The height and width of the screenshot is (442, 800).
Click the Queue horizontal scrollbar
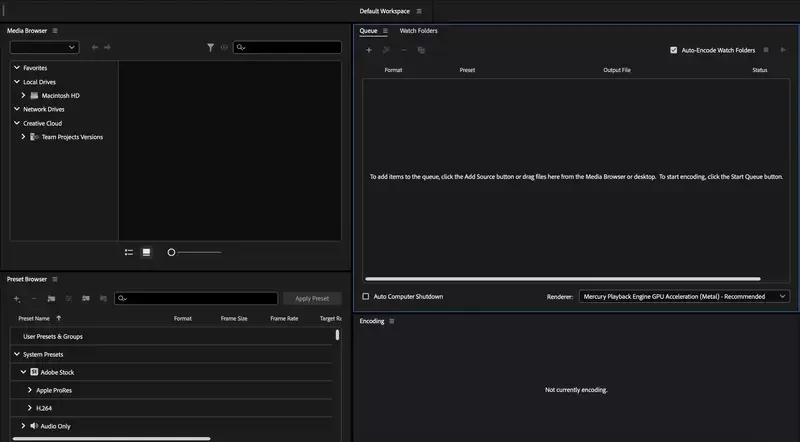[x=563, y=279]
